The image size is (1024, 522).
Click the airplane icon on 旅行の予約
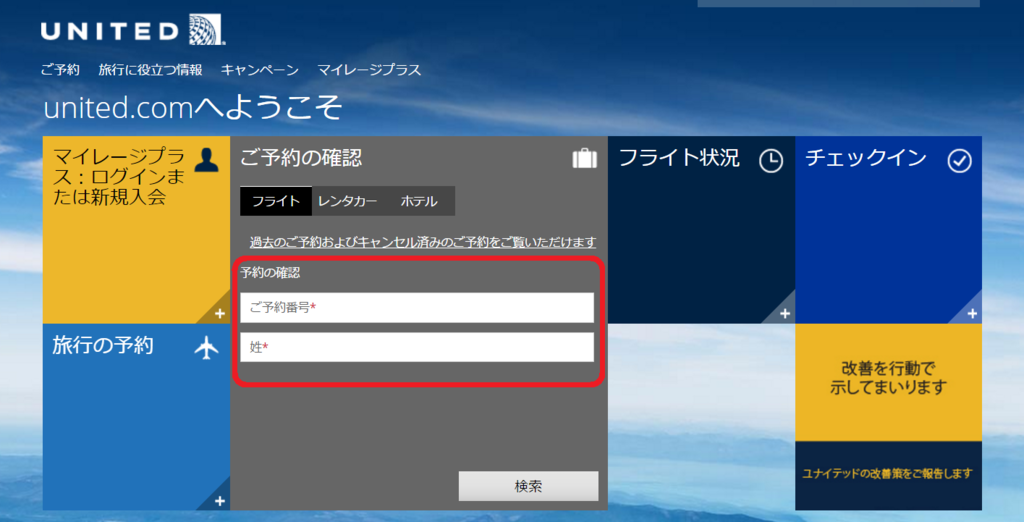point(206,349)
